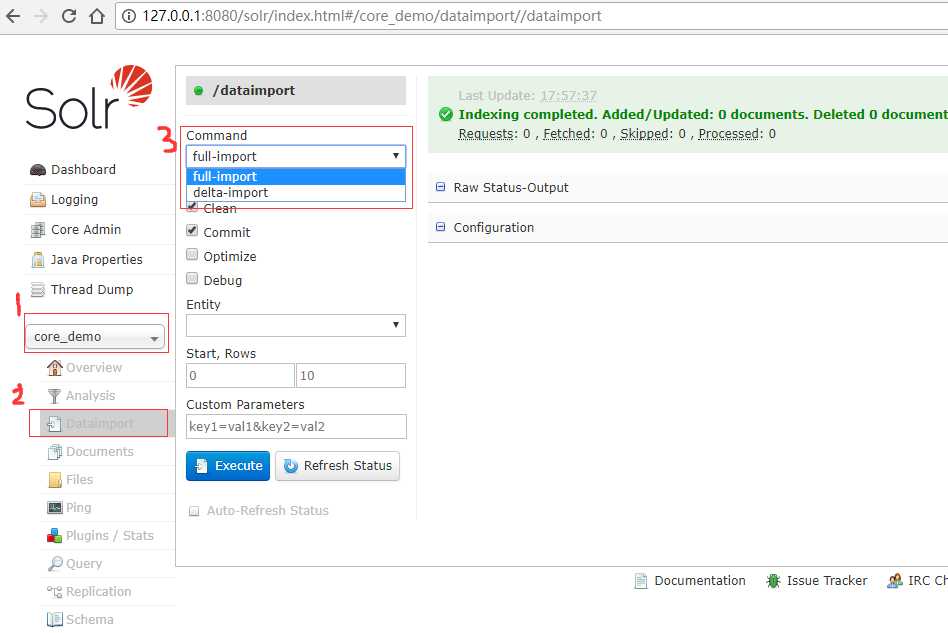Click the Overview house icon
948x633 pixels.
point(55,368)
